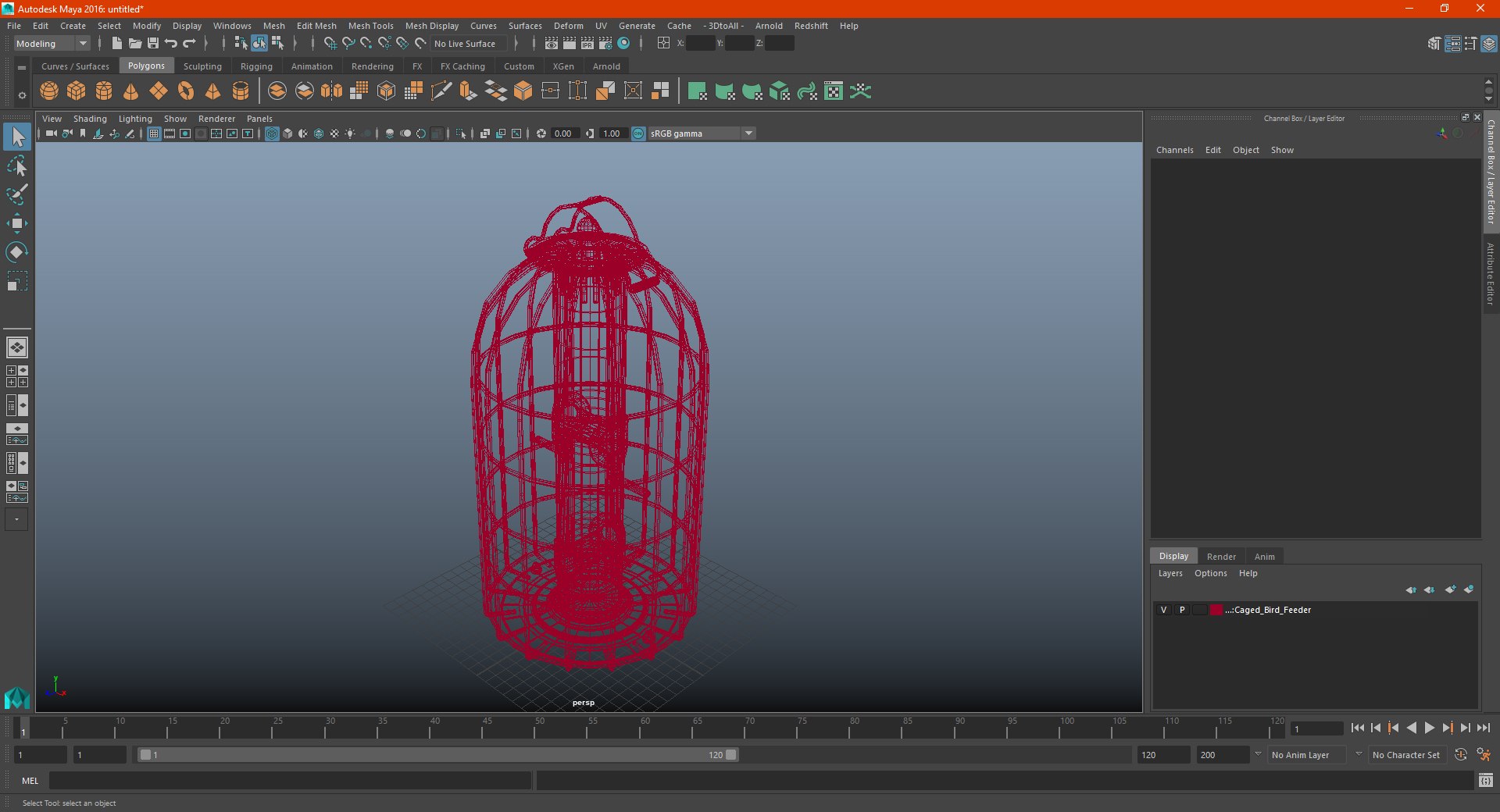The image size is (1500, 812).
Task: Switch to the Render layer tab
Action: click(1221, 557)
